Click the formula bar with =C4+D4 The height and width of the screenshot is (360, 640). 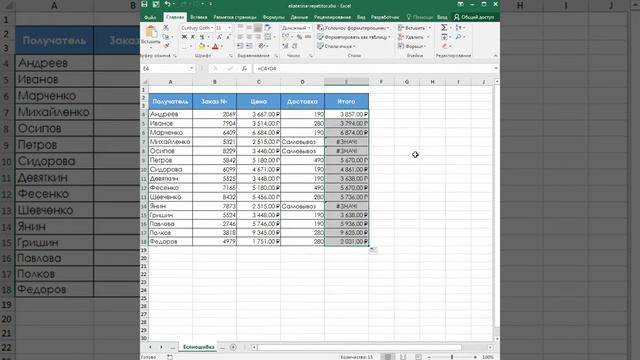tap(373, 69)
